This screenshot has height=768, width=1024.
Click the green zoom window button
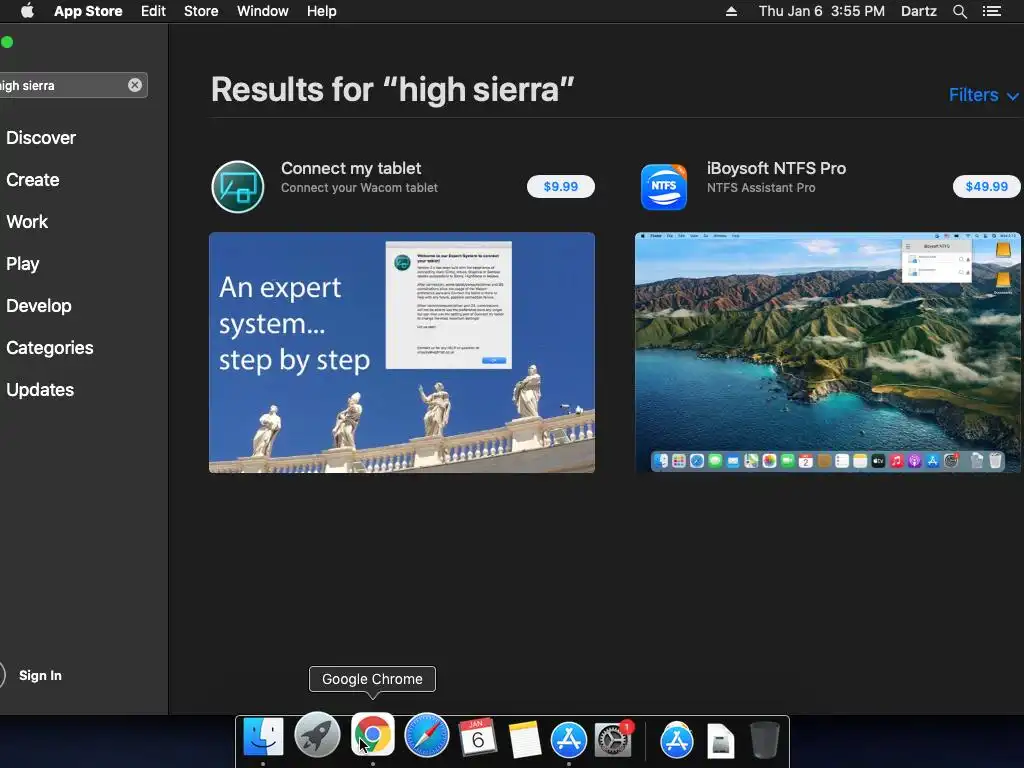[x=7, y=42]
